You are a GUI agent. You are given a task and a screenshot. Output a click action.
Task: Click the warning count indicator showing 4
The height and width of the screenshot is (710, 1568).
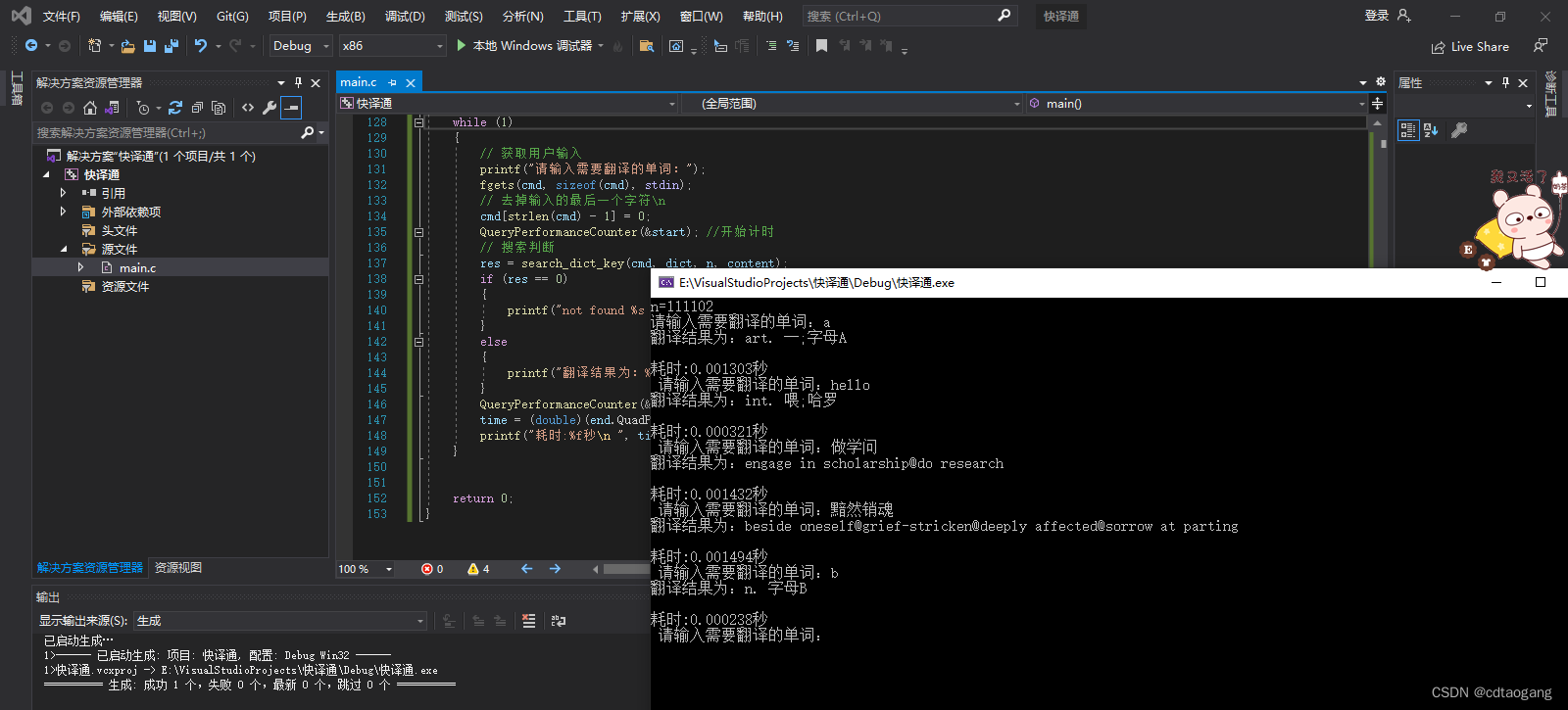coord(479,569)
